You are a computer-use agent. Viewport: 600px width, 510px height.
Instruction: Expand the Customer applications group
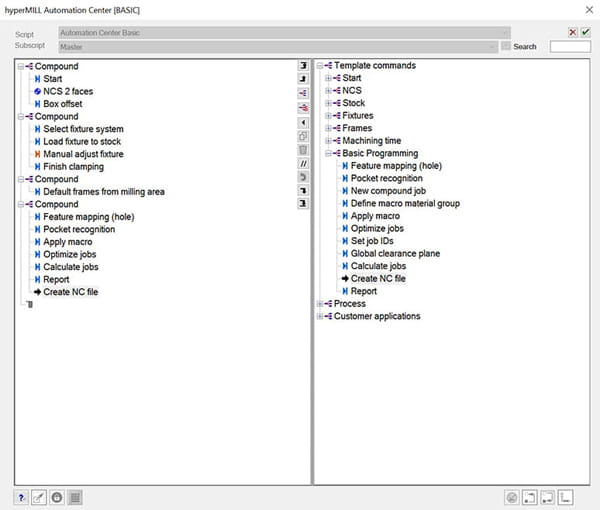click(320, 316)
